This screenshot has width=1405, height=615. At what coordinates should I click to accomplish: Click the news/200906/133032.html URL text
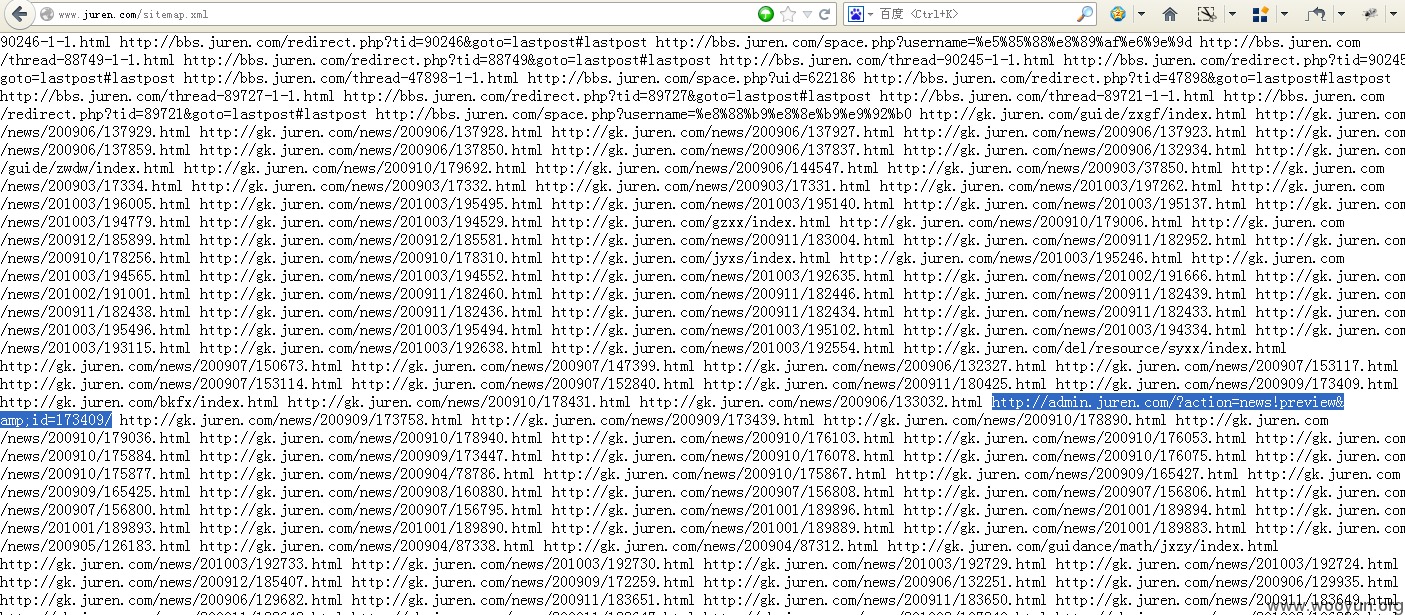click(811, 402)
